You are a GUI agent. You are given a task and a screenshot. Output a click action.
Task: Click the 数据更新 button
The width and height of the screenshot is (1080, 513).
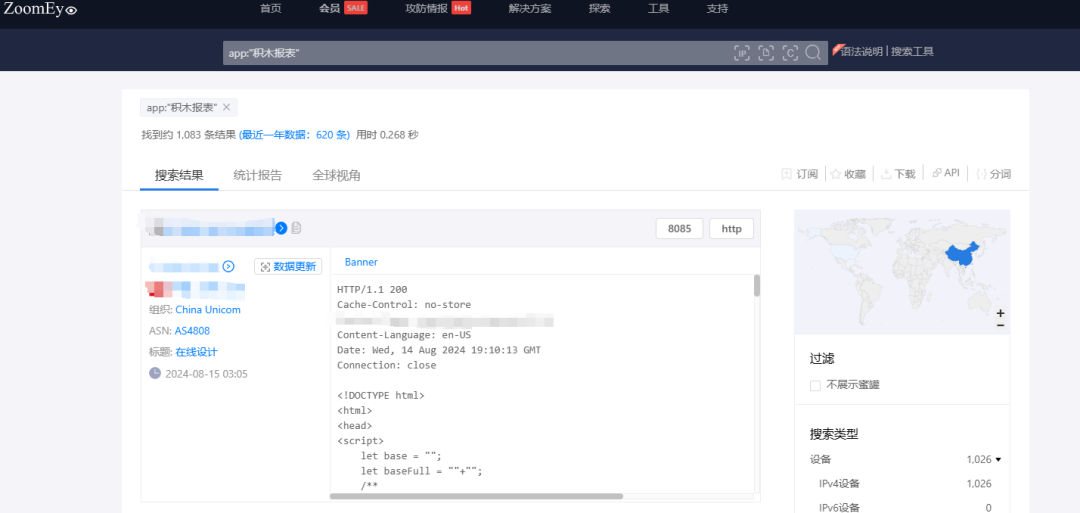[288, 266]
